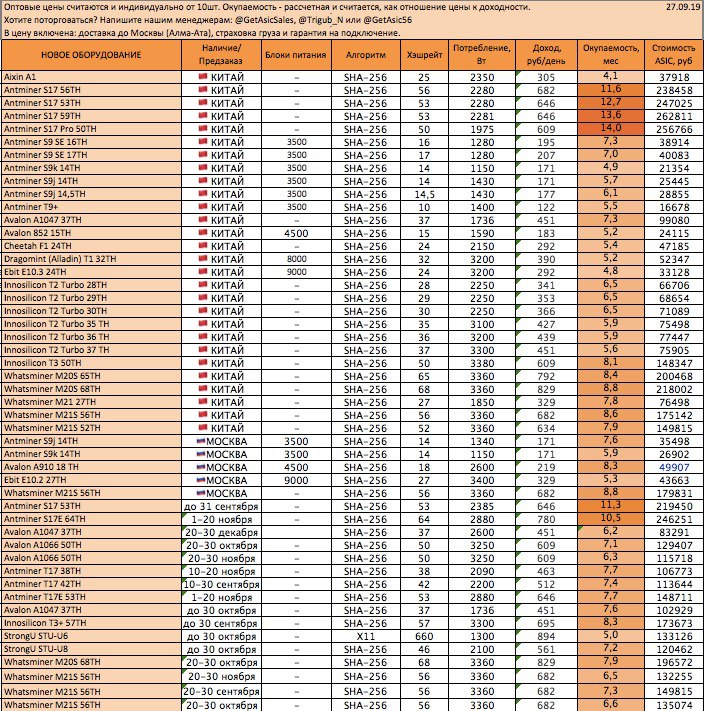Screen dimensions: 704x711
Task: Click the price cell 262811
Action: tap(674, 116)
